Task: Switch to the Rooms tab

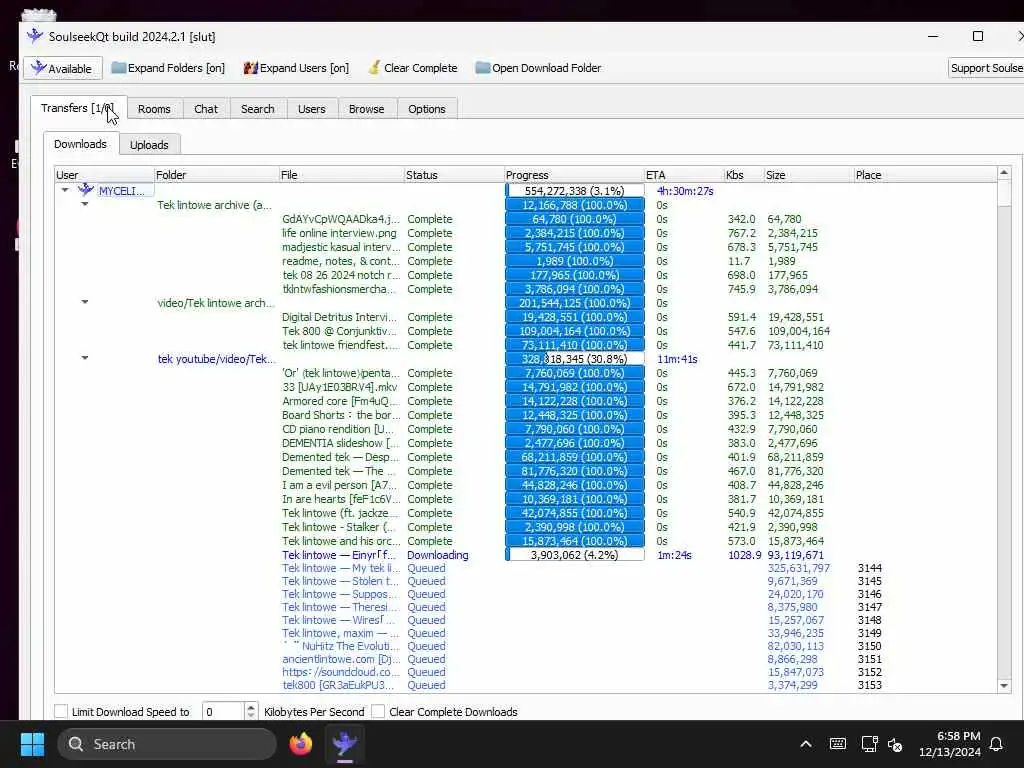Action: tap(154, 109)
